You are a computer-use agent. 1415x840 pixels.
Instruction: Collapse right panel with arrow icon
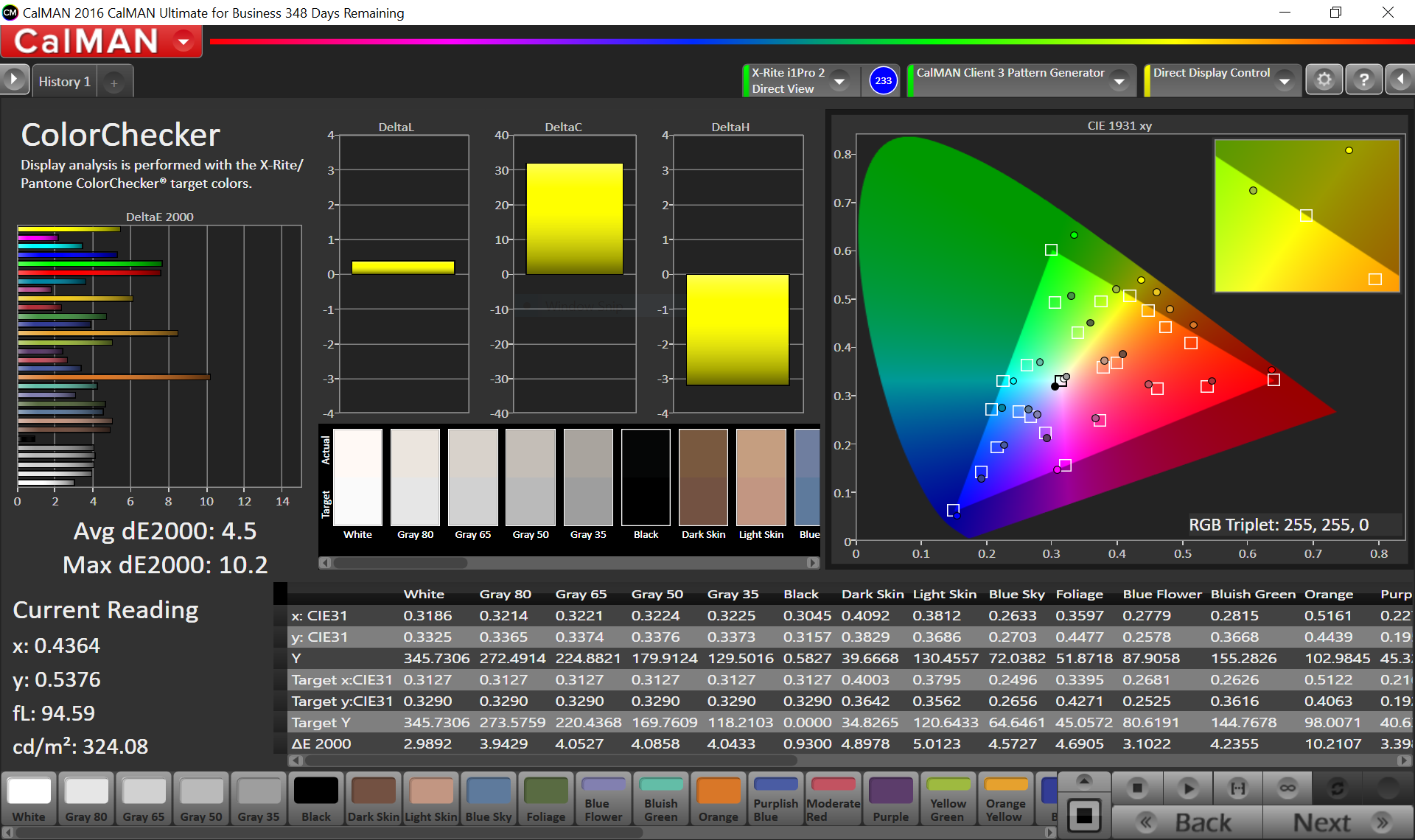pos(1400,80)
